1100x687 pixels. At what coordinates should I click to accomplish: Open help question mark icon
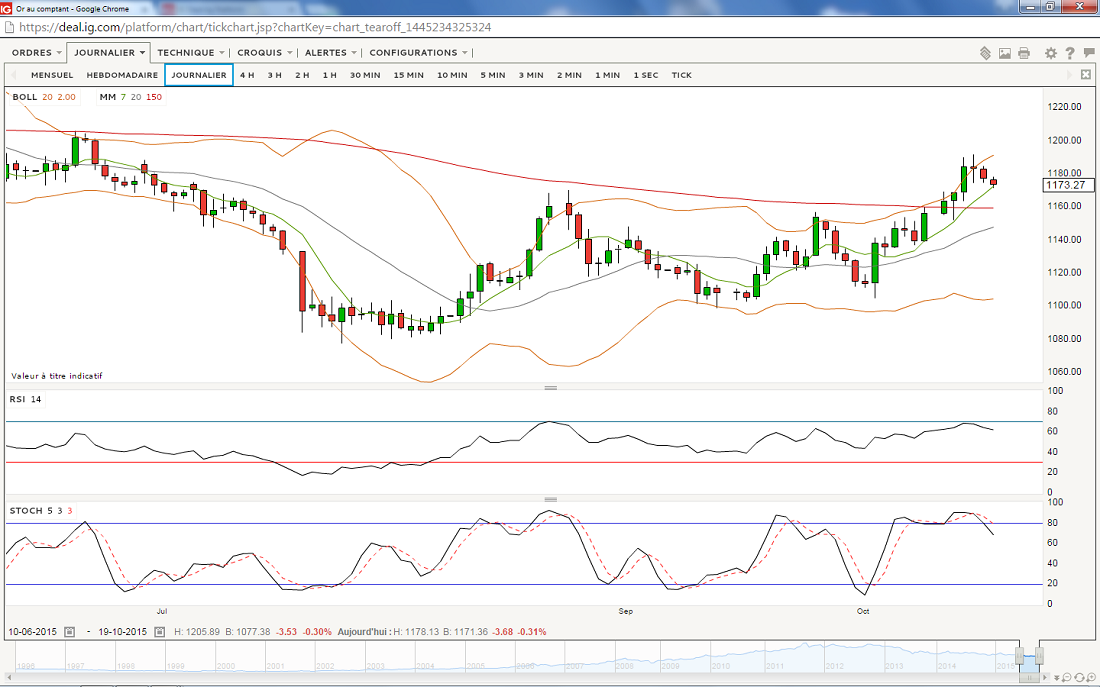click(x=1070, y=53)
